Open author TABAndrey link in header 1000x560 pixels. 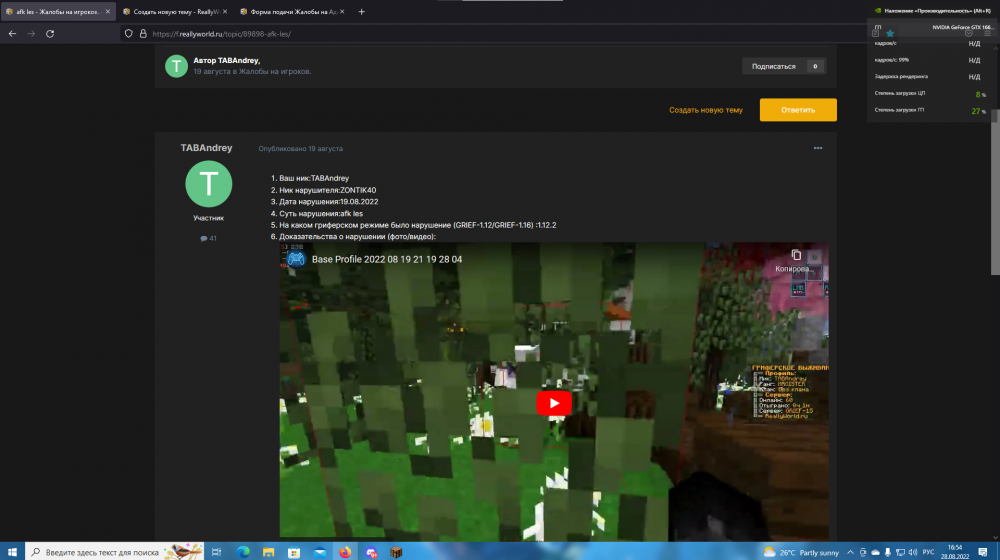click(239, 61)
